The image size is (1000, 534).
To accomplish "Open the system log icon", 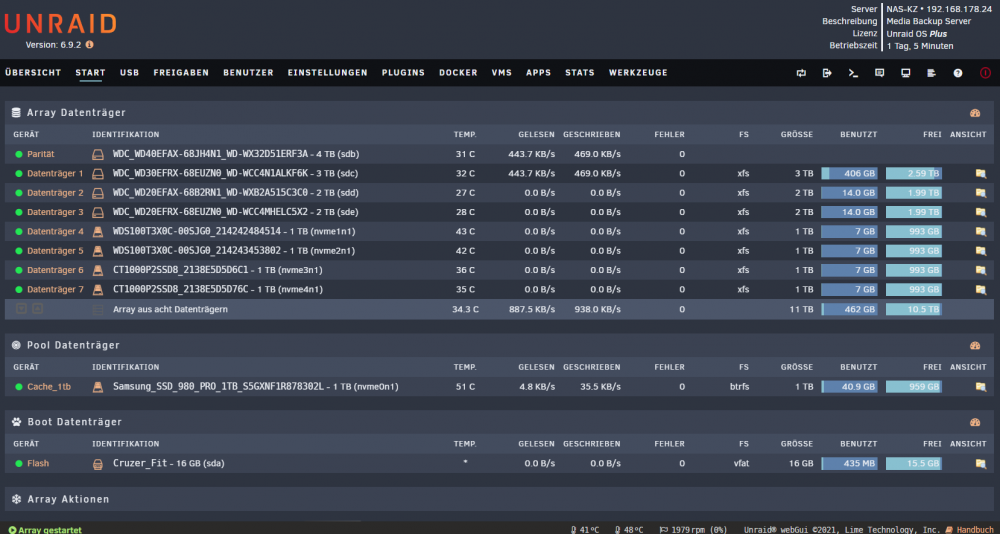I will pos(932,73).
